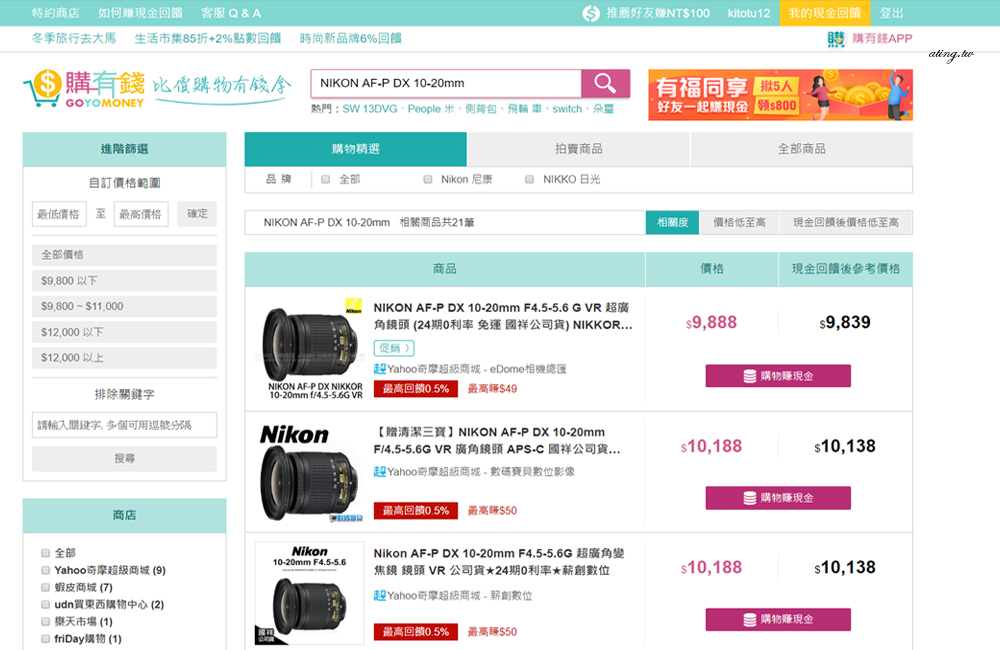Sort by 現金回饋後價格低至高
The image size is (1000, 650).
(845, 222)
